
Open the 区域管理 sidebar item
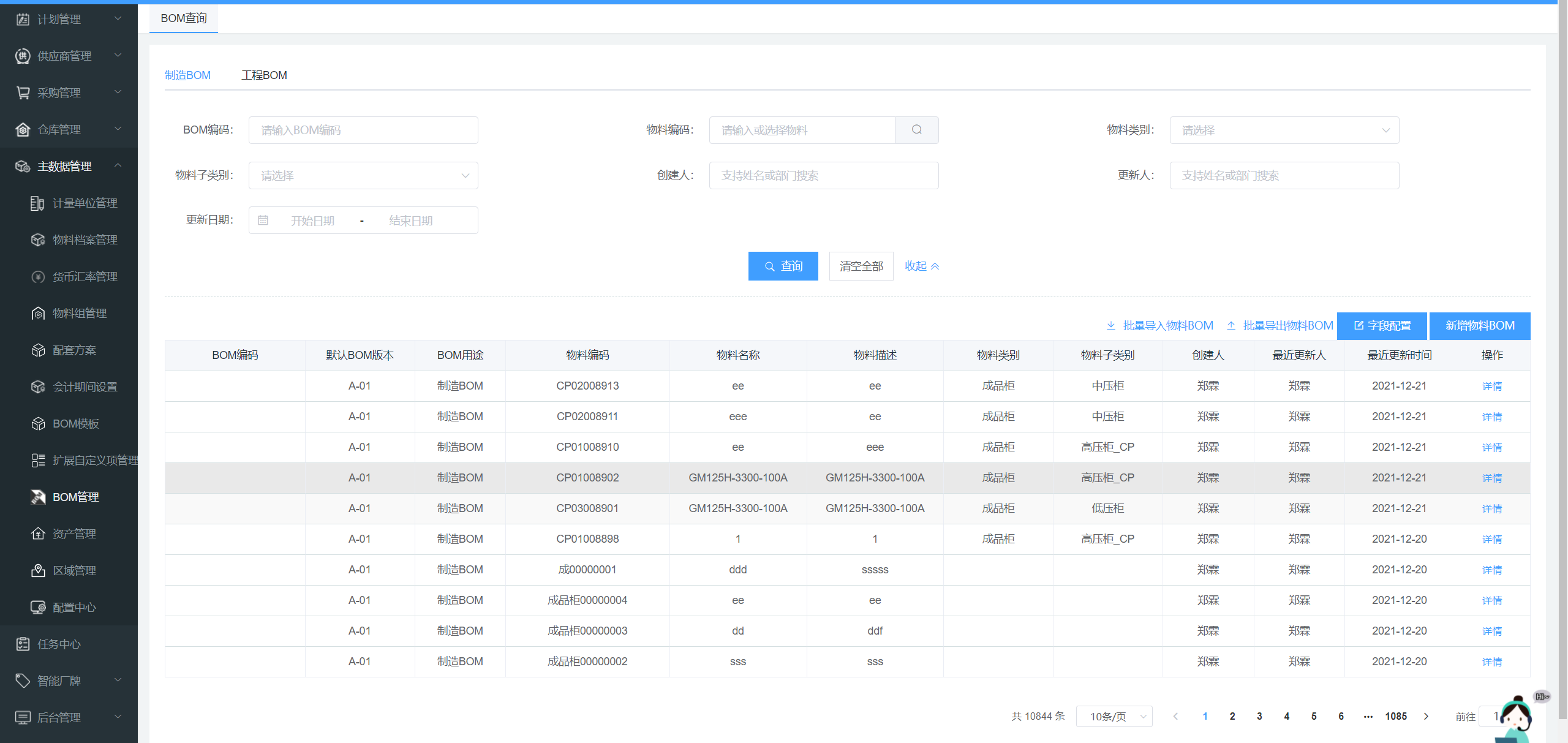pyautogui.click(x=74, y=571)
